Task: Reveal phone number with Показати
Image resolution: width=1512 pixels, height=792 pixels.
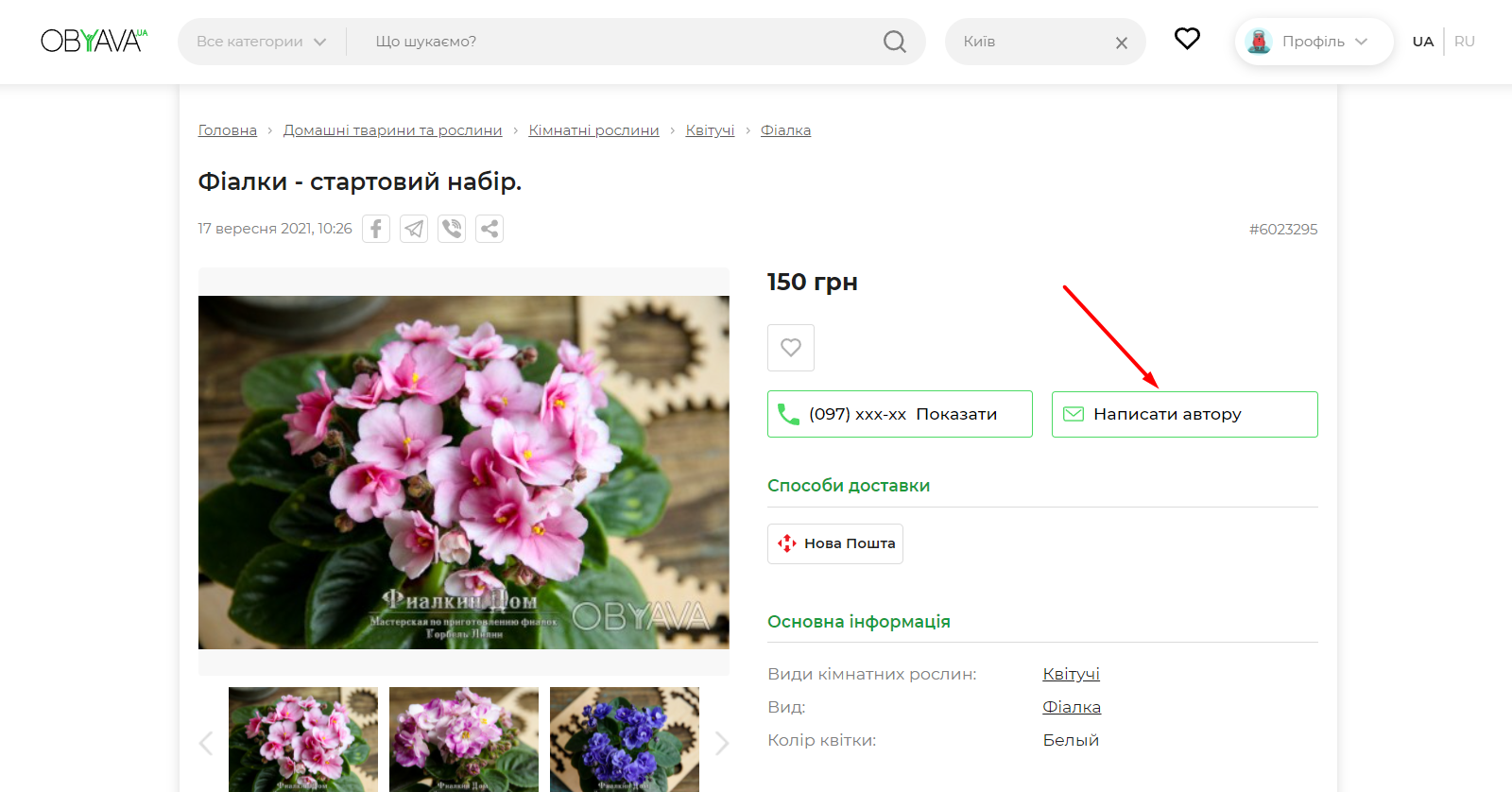Action: point(955,414)
